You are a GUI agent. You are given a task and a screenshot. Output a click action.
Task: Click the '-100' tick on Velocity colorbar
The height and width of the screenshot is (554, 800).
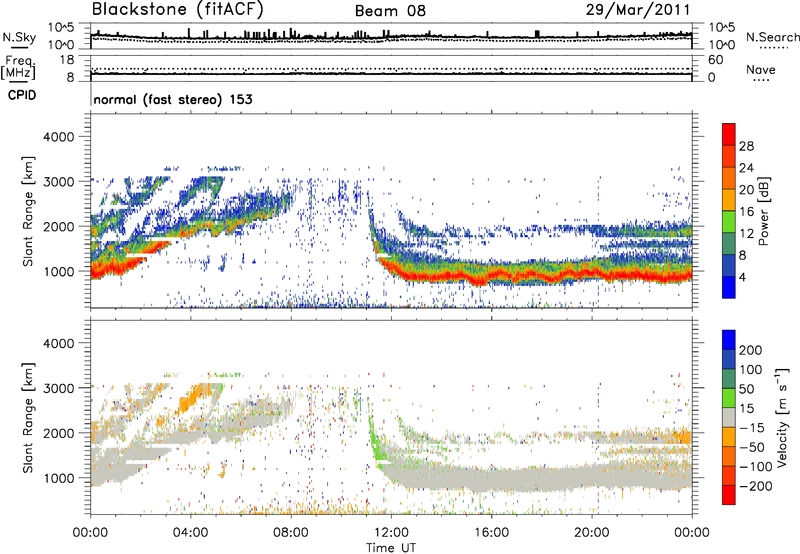(756, 467)
